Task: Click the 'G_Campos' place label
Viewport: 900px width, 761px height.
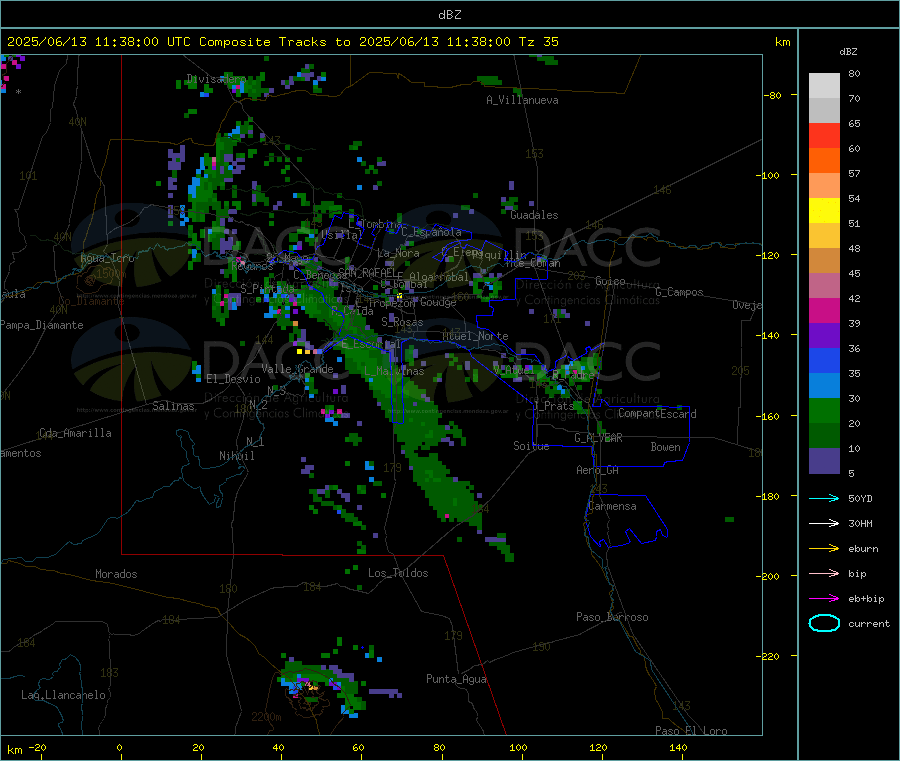Action: point(679,292)
